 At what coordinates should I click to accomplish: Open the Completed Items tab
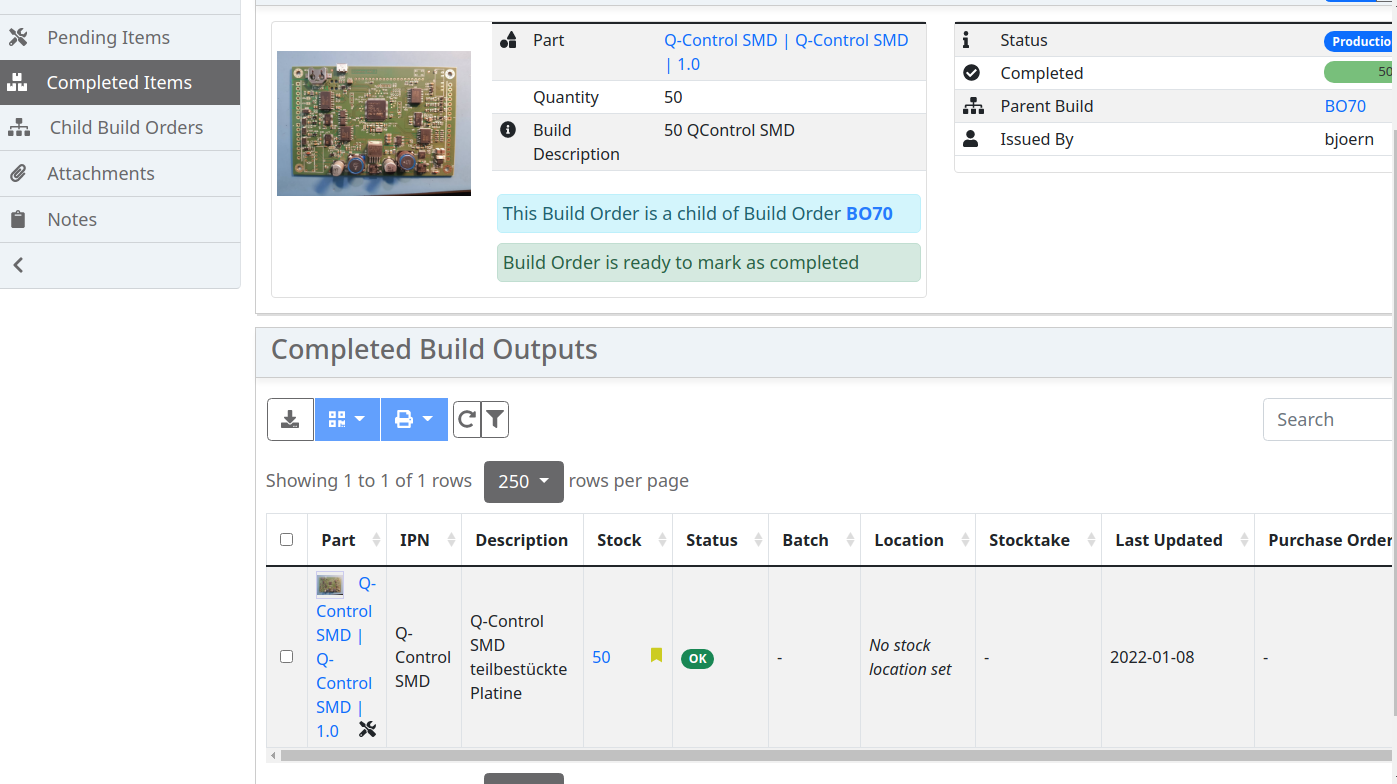click(120, 83)
